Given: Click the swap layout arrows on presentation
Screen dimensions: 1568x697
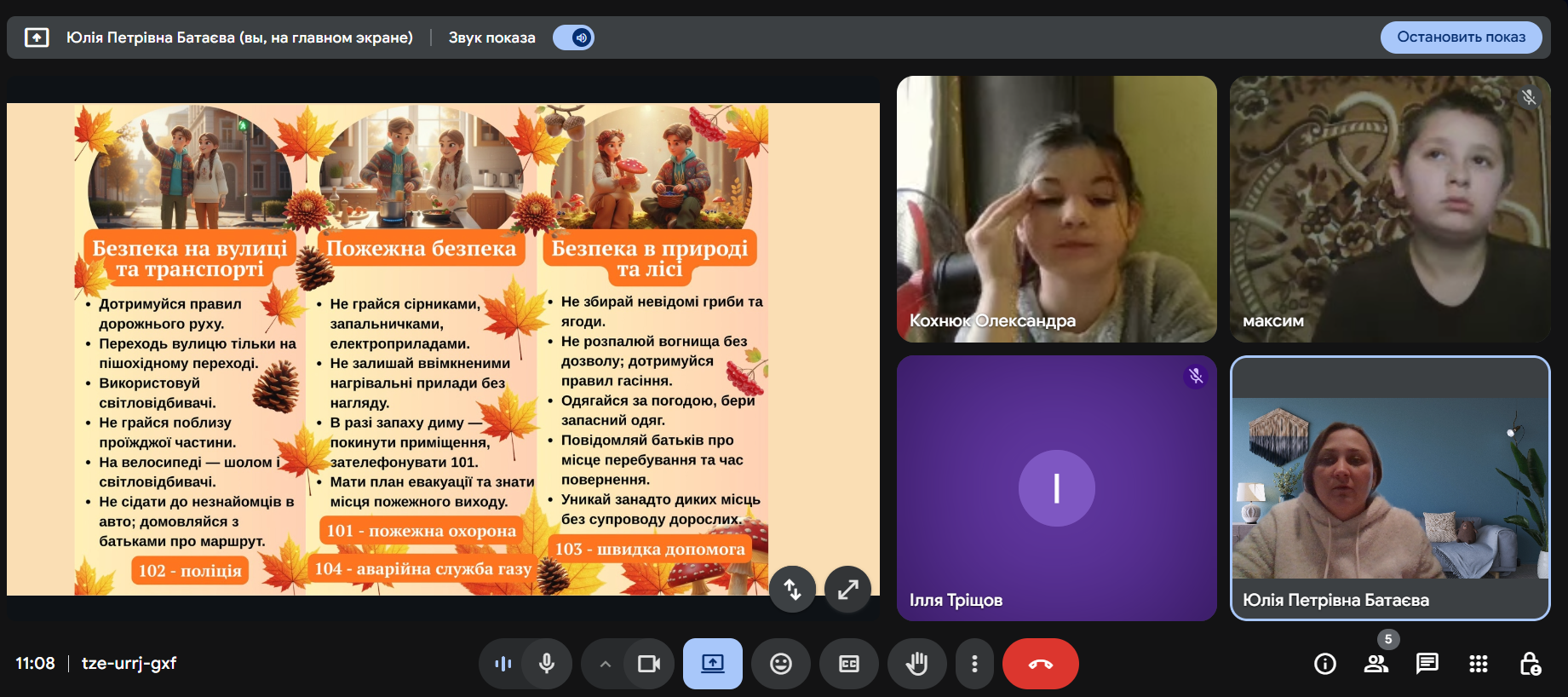Looking at the screenshot, I should click(792, 589).
